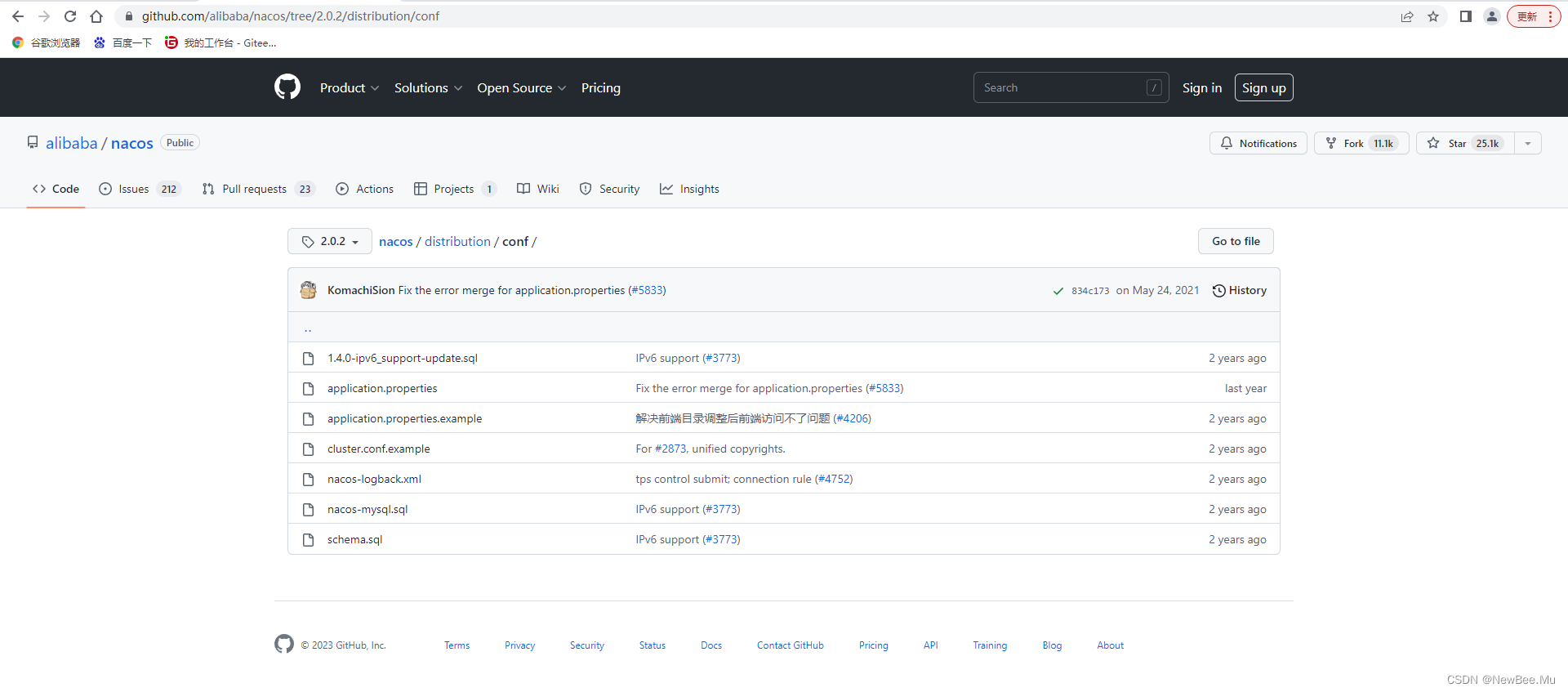Image resolution: width=1568 pixels, height=692 pixels.
Task: Open footer About link
Action: 1111,645
